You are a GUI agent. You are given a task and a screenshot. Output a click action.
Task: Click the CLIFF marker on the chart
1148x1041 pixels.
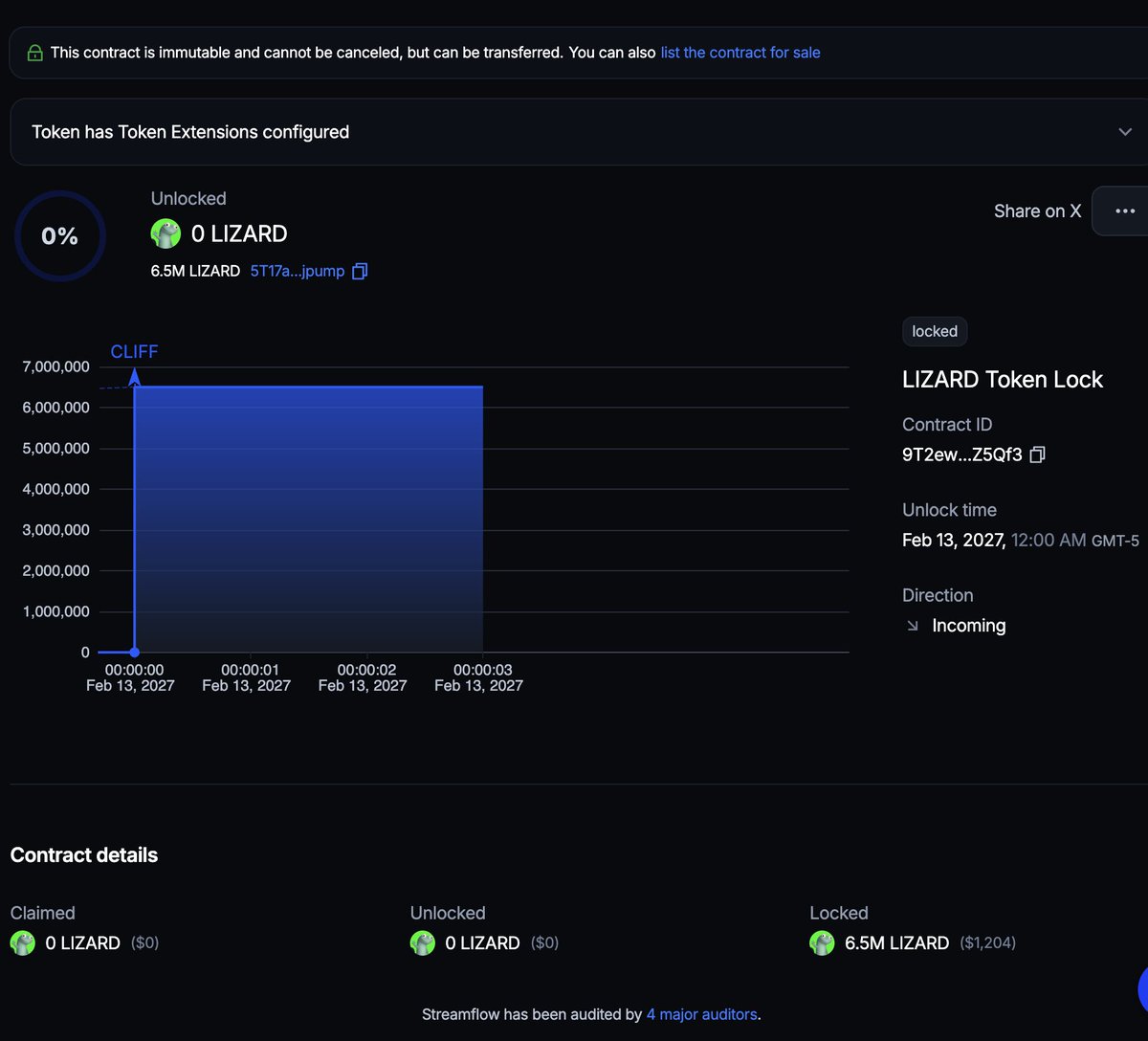click(134, 351)
